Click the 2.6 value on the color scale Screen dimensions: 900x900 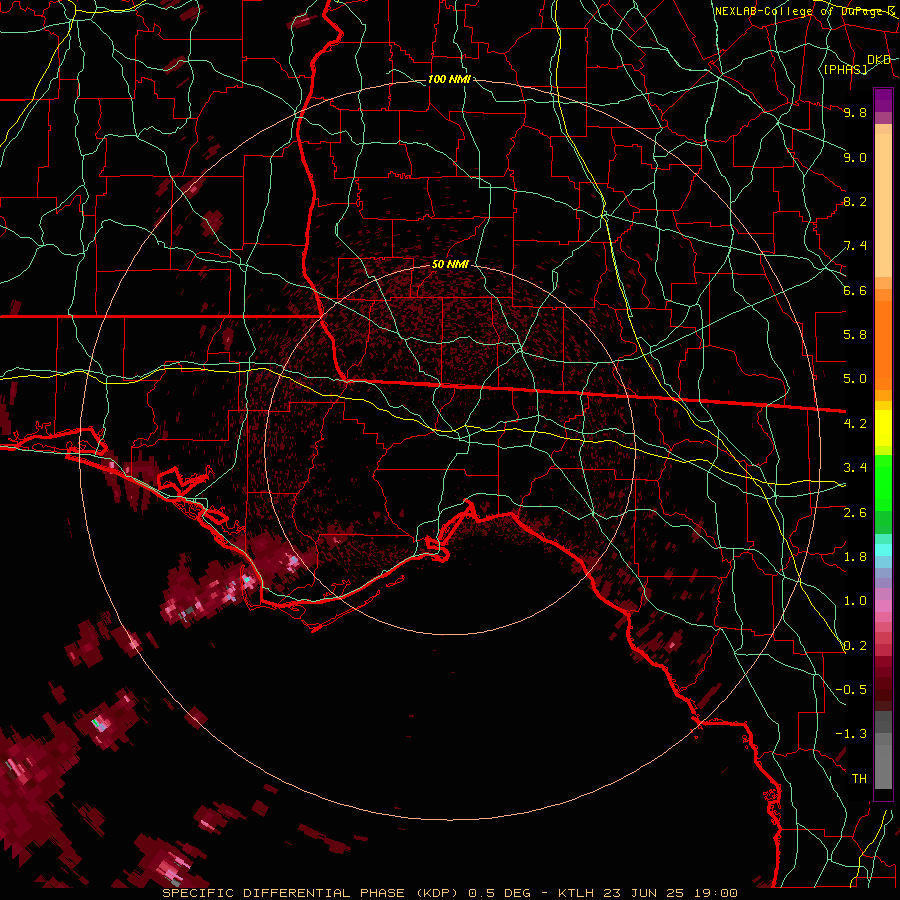(x=855, y=512)
